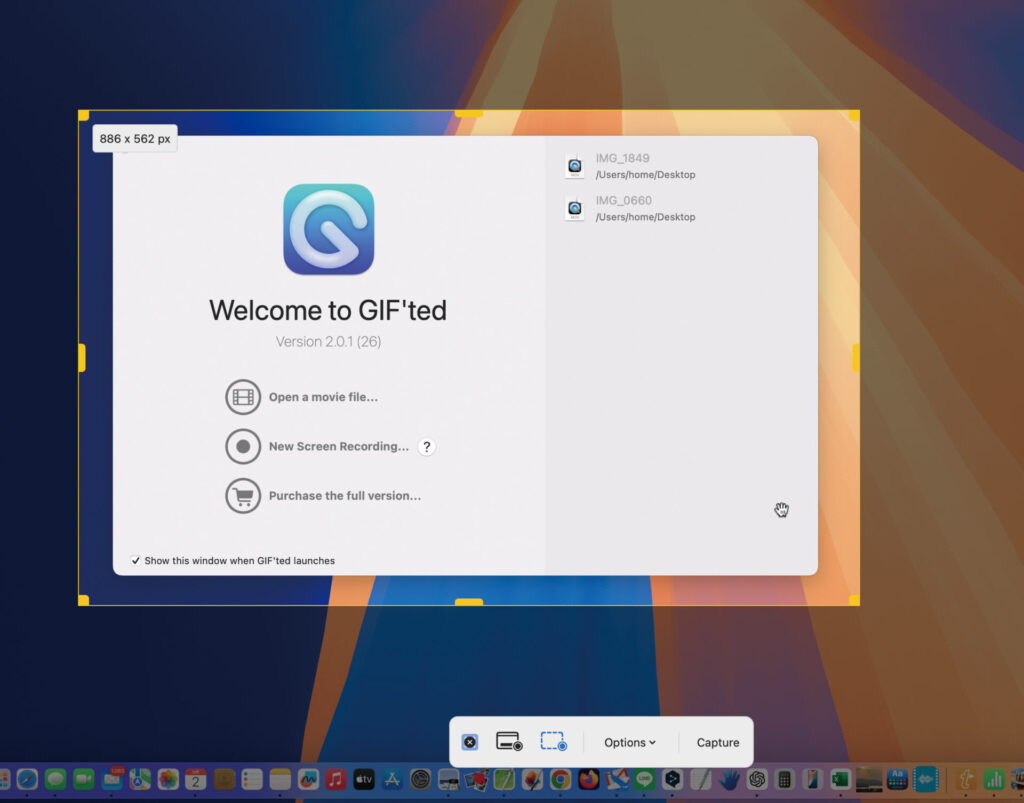Open the screen recording help question mark
Viewport: 1024px width, 803px height.
[426, 447]
